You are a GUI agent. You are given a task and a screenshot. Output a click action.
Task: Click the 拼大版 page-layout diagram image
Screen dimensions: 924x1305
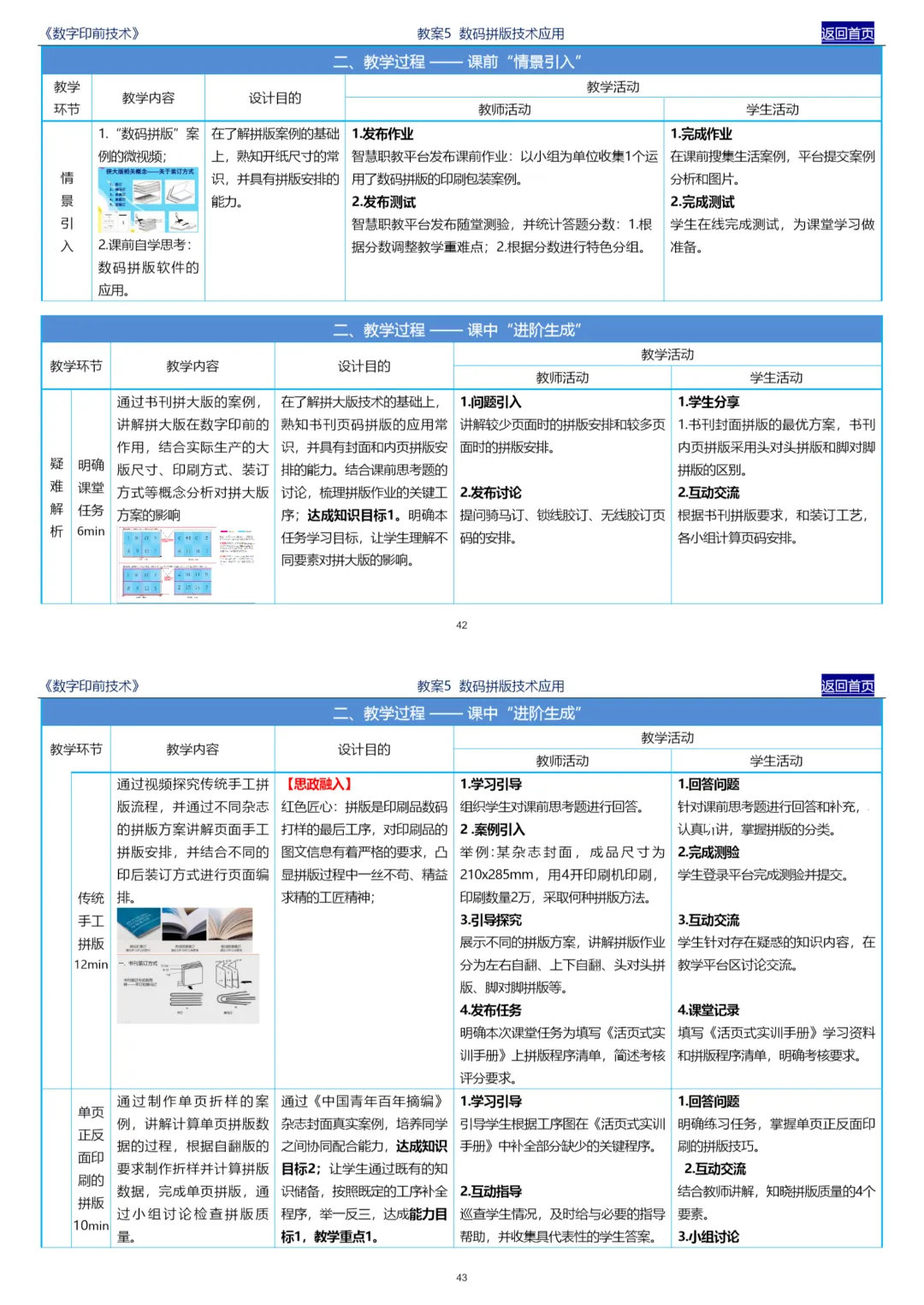pos(187,564)
